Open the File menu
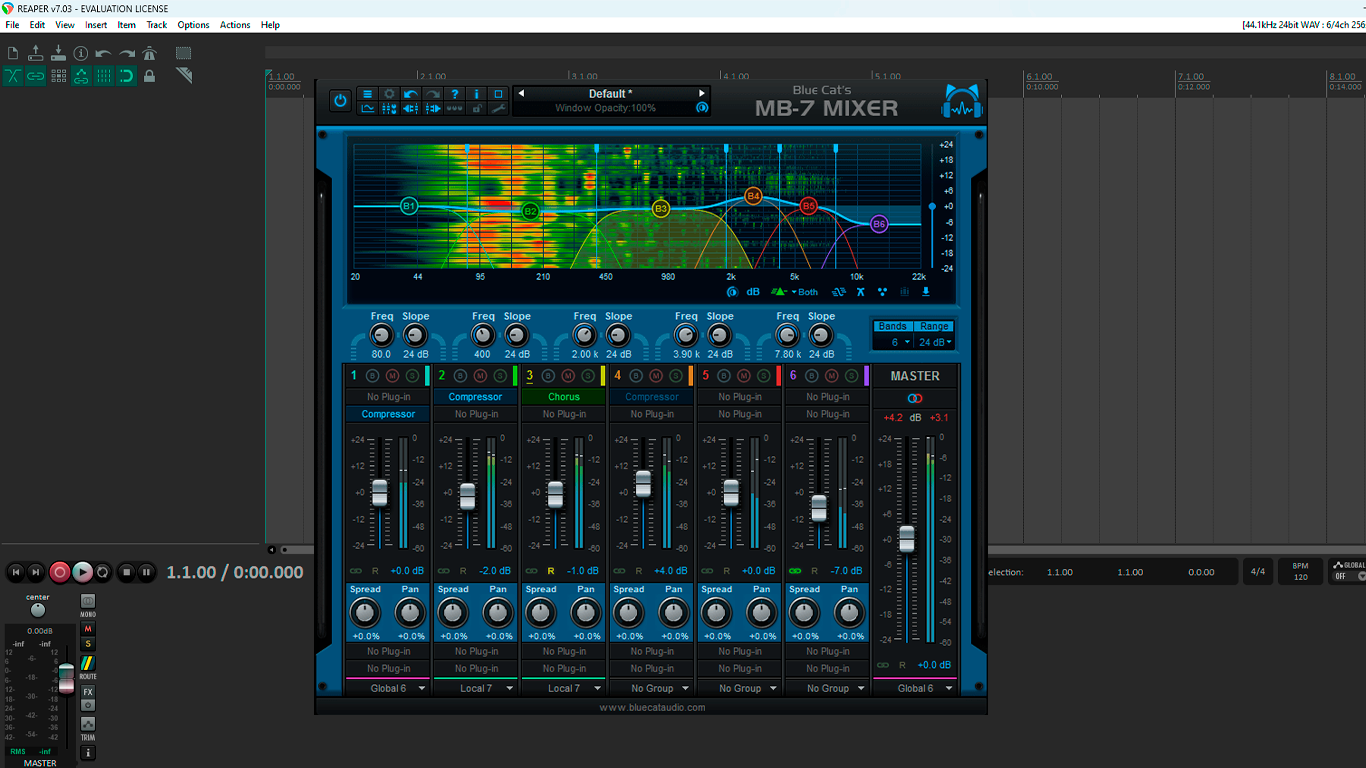The height and width of the screenshot is (768, 1366). 12,25
